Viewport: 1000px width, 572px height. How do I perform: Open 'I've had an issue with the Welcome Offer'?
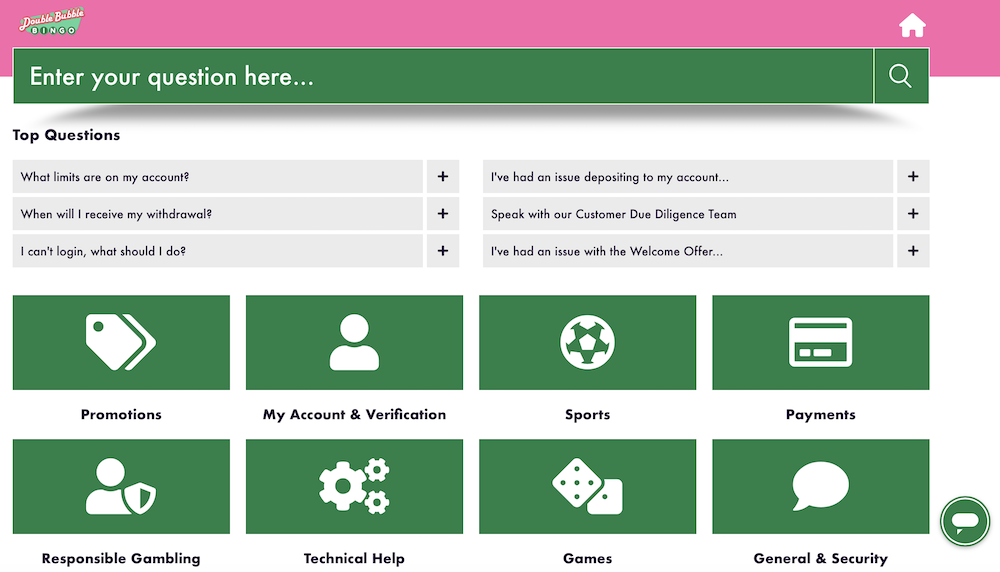click(688, 251)
